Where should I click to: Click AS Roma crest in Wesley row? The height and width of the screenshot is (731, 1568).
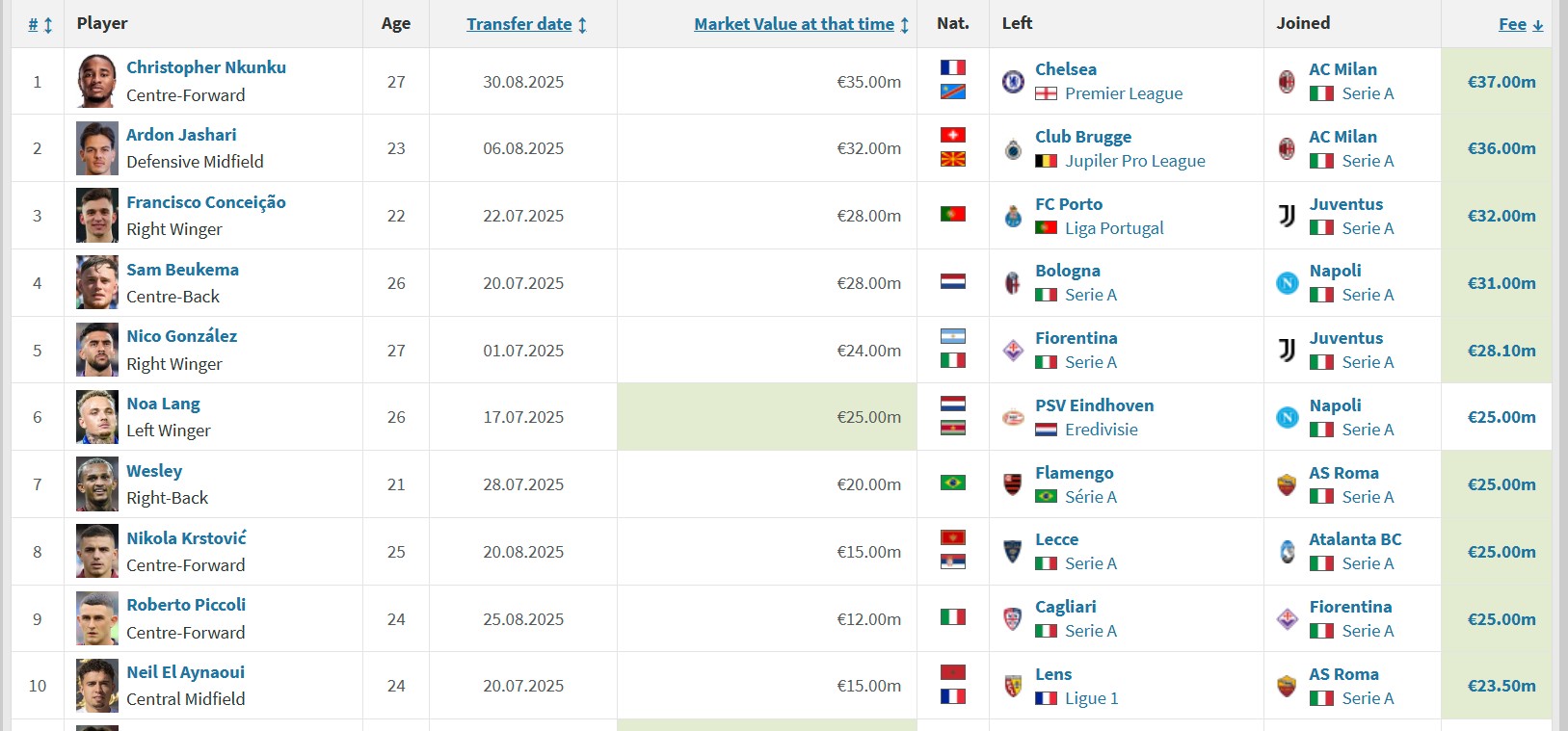(x=1287, y=484)
